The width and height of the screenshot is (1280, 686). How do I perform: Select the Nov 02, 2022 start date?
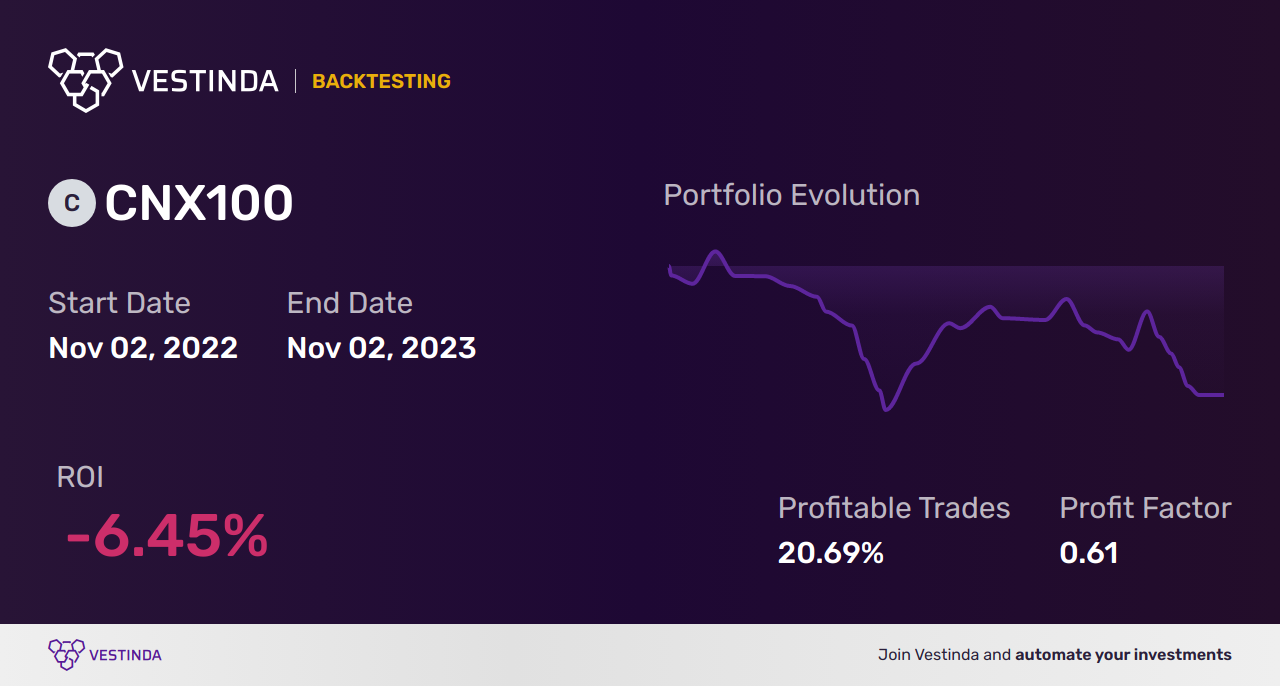[x=143, y=348]
